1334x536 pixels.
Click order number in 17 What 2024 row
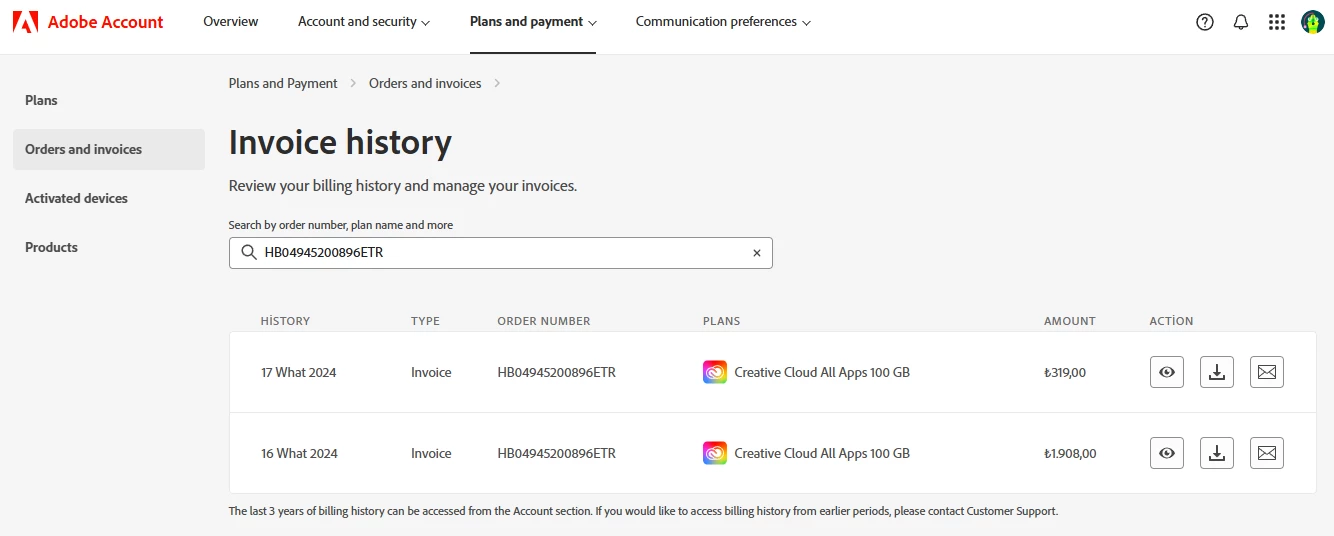pos(556,372)
